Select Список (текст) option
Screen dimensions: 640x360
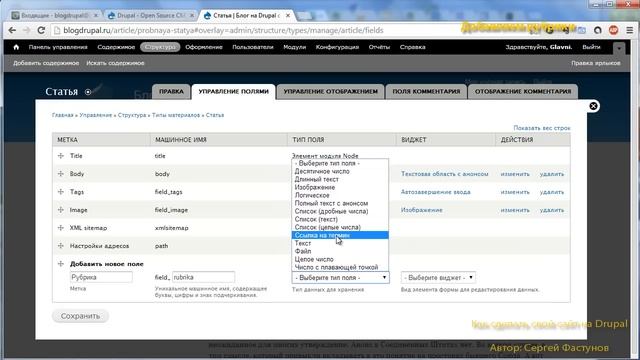340,219
